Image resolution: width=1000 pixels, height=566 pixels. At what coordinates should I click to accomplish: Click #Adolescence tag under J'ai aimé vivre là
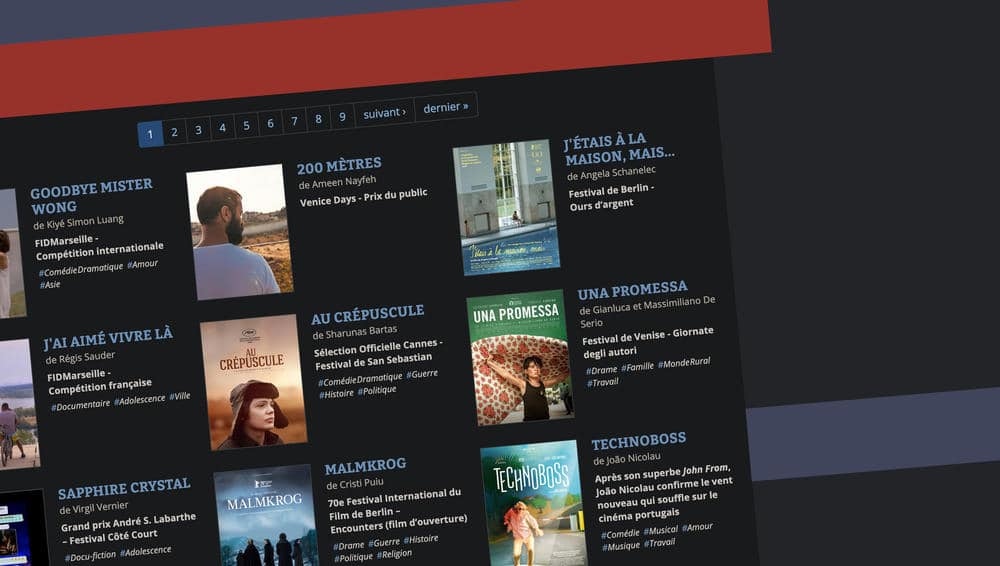[x=140, y=399]
